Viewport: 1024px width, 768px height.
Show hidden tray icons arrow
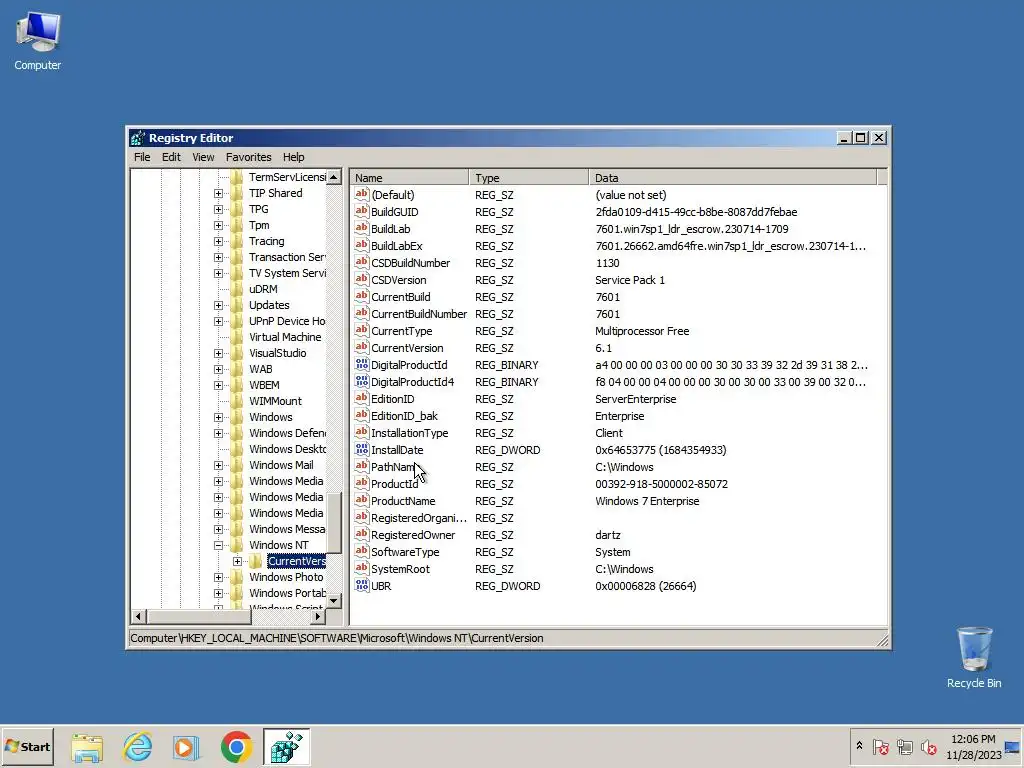click(x=859, y=746)
